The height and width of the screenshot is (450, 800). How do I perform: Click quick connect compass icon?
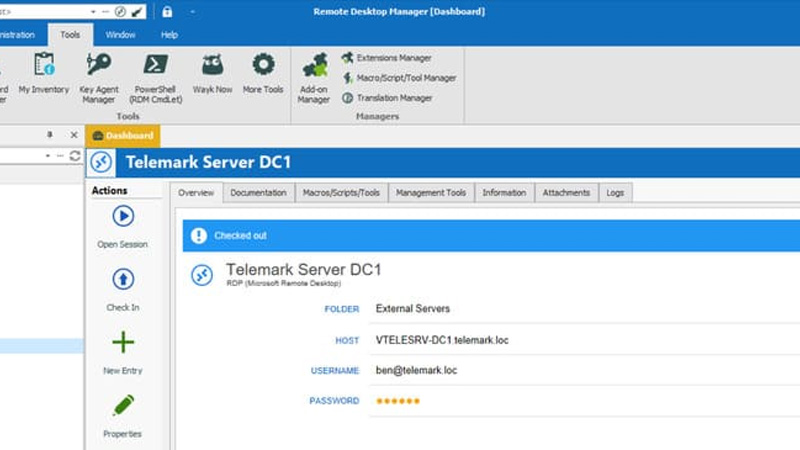click(120, 12)
